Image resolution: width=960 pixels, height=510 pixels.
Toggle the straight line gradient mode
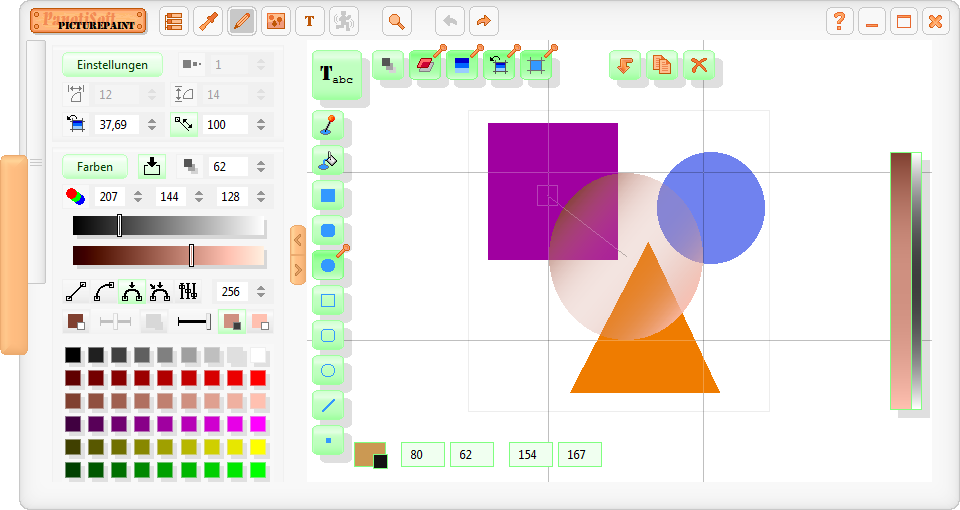pyautogui.click(x=76, y=292)
